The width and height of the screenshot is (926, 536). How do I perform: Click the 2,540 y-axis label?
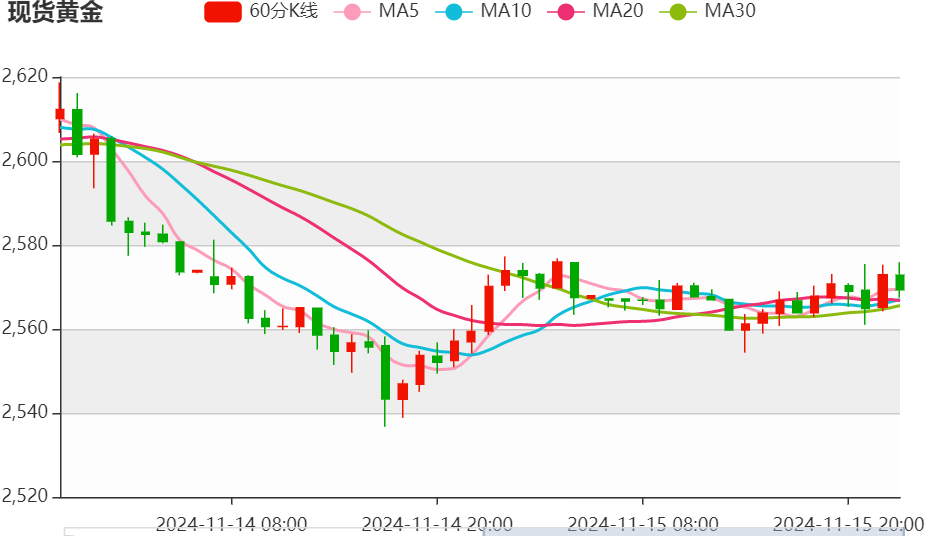(x=25, y=412)
